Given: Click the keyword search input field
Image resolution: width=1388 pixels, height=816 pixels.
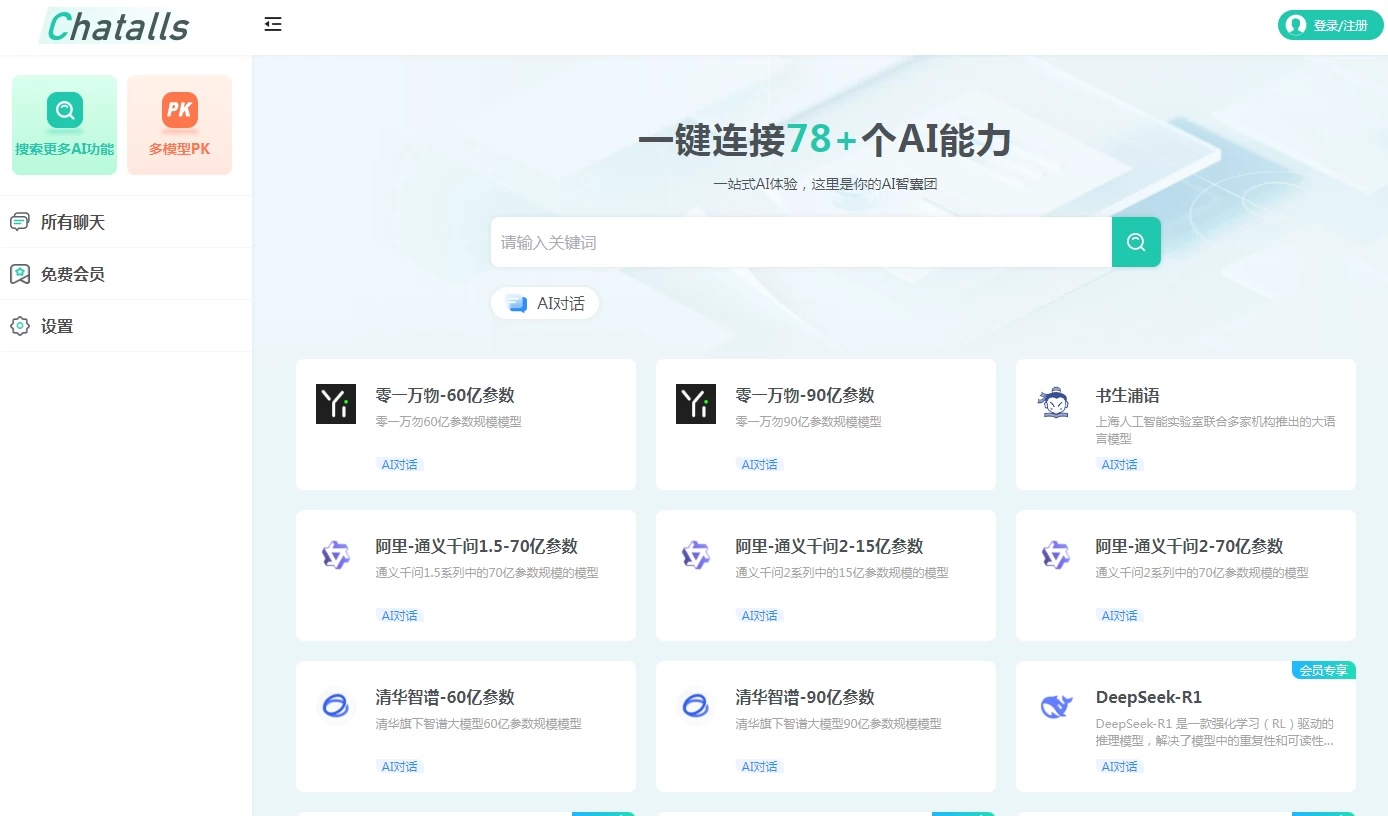Looking at the screenshot, I should [x=800, y=242].
